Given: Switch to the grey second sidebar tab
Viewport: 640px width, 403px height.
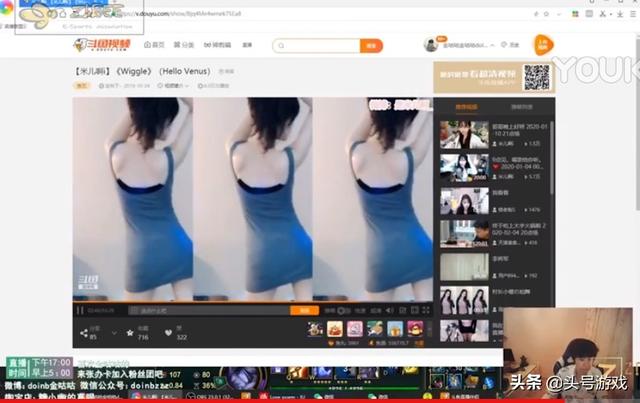Looking at the screenshot, I should [x=521, y=107].
